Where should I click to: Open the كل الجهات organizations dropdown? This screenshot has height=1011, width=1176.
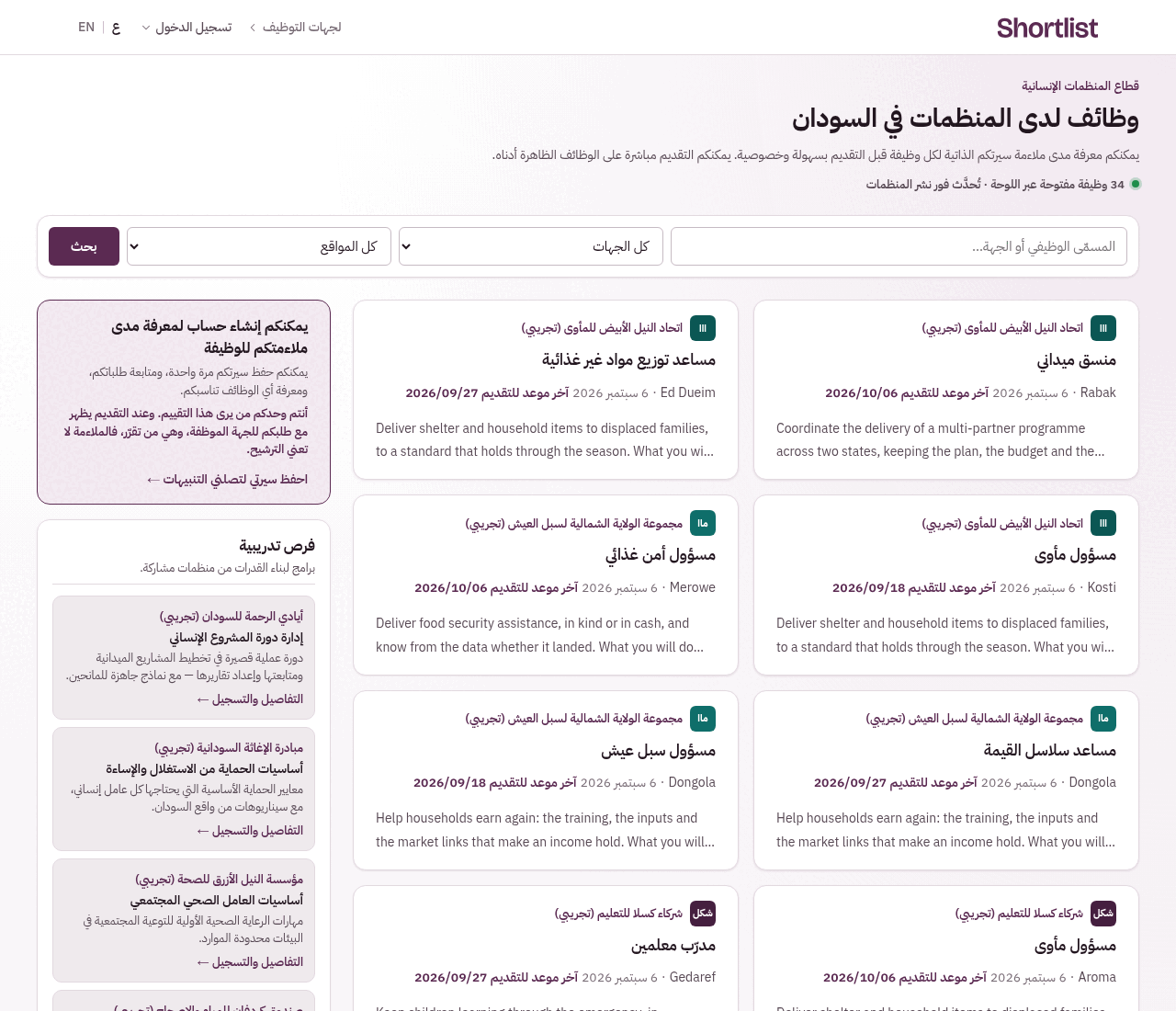click(x=531, y=246)
